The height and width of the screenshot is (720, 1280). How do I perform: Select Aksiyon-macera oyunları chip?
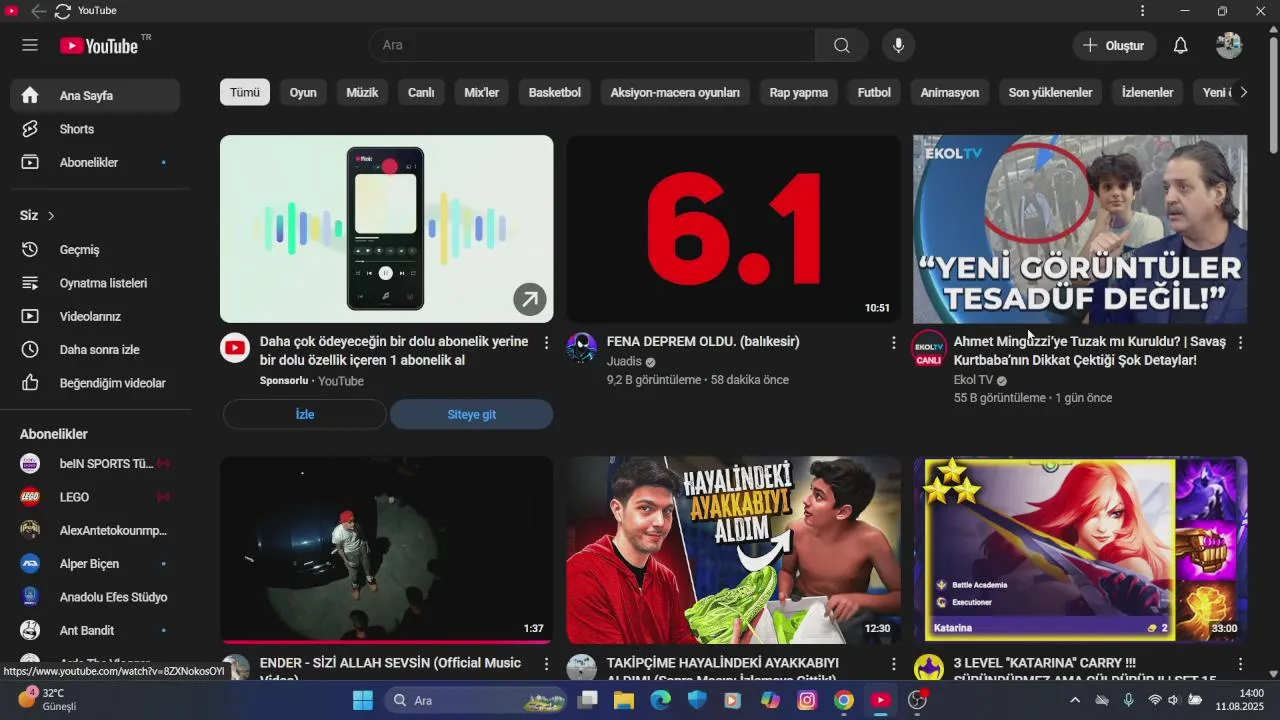(x=675, y=92)
